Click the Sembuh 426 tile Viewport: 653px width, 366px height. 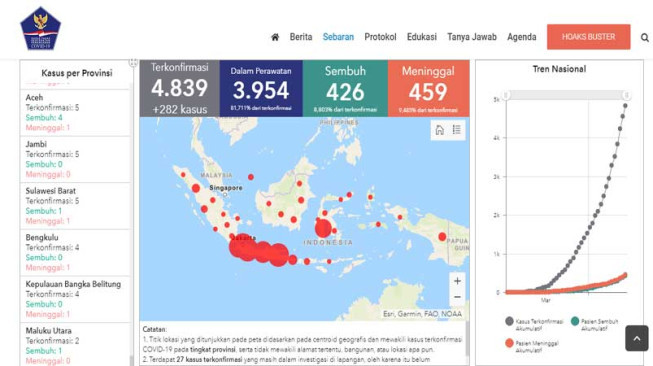[345, 88]
